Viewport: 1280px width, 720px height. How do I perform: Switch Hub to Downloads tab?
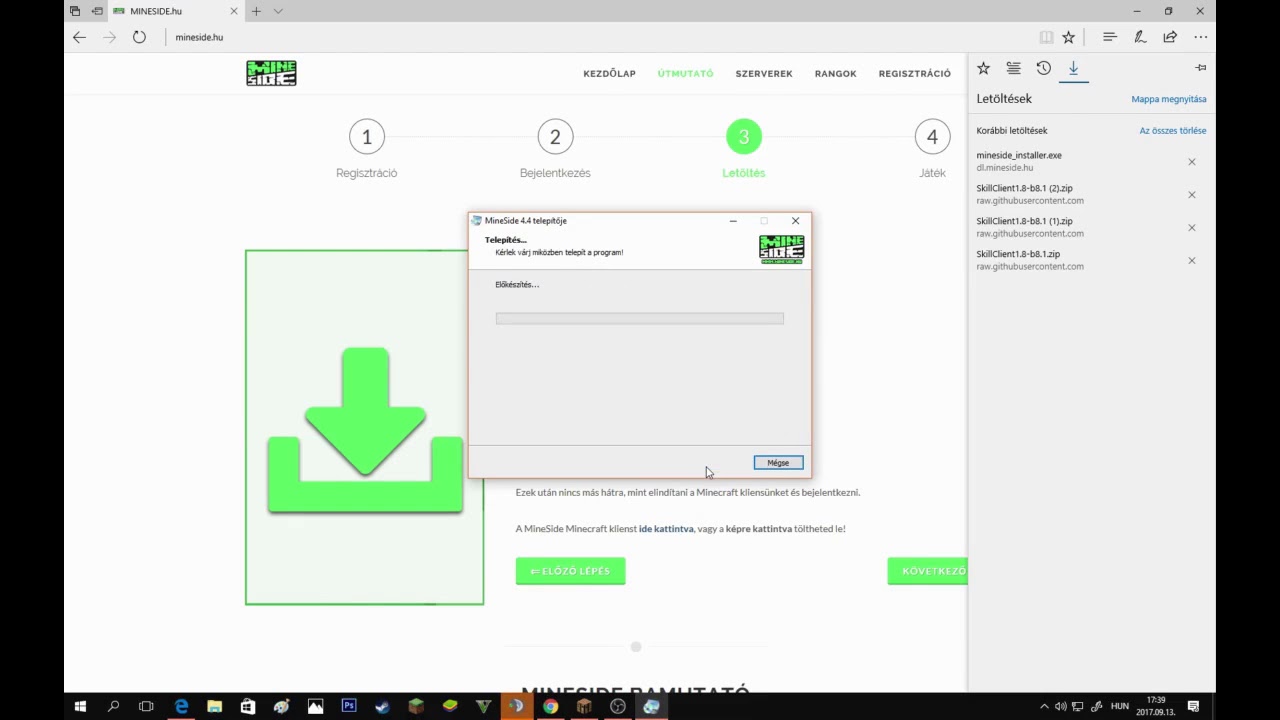tap(1073, 68)
